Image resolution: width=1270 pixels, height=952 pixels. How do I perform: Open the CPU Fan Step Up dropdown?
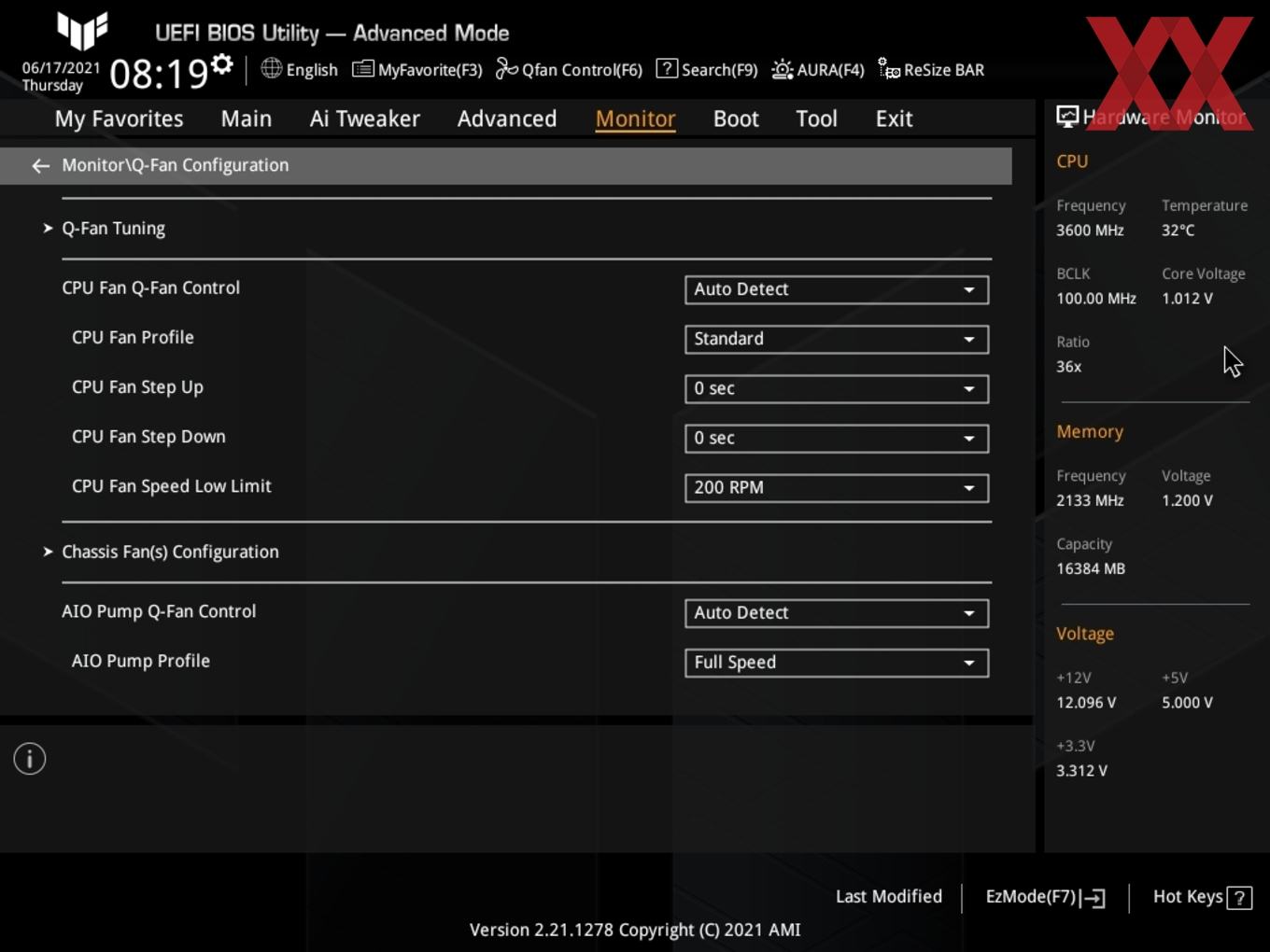tap(837, 388)
